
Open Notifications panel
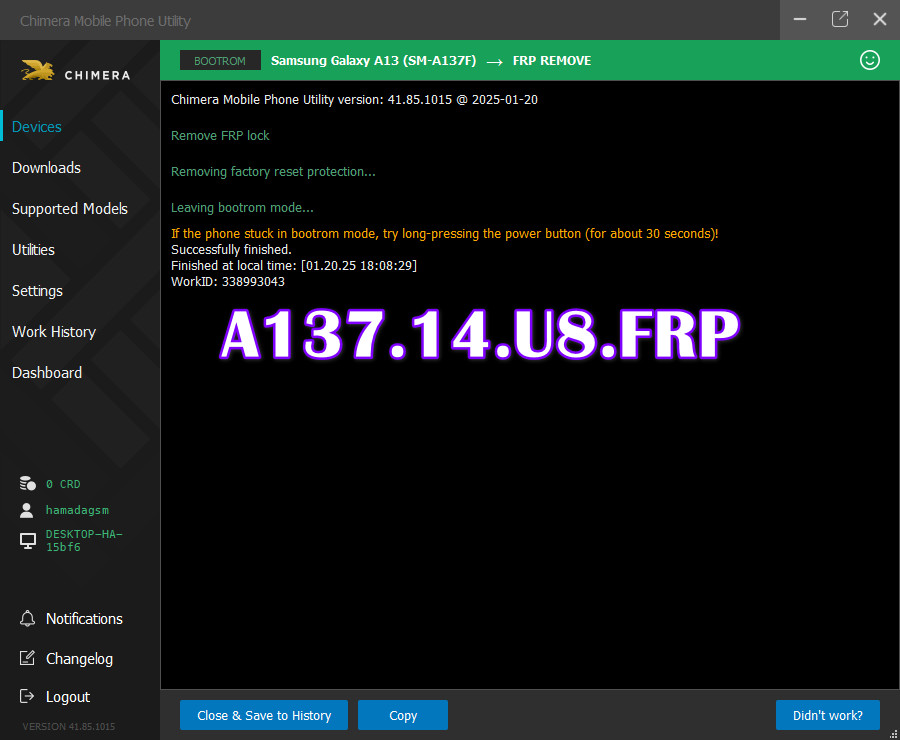click(x=84, y=619)
